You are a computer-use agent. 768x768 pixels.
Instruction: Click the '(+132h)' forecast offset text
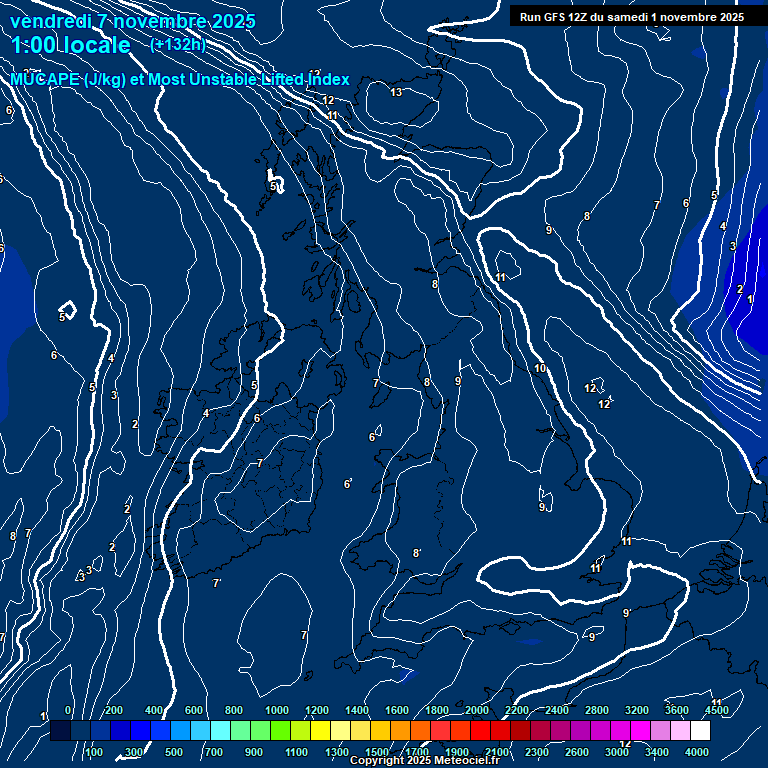coord(178,45)
